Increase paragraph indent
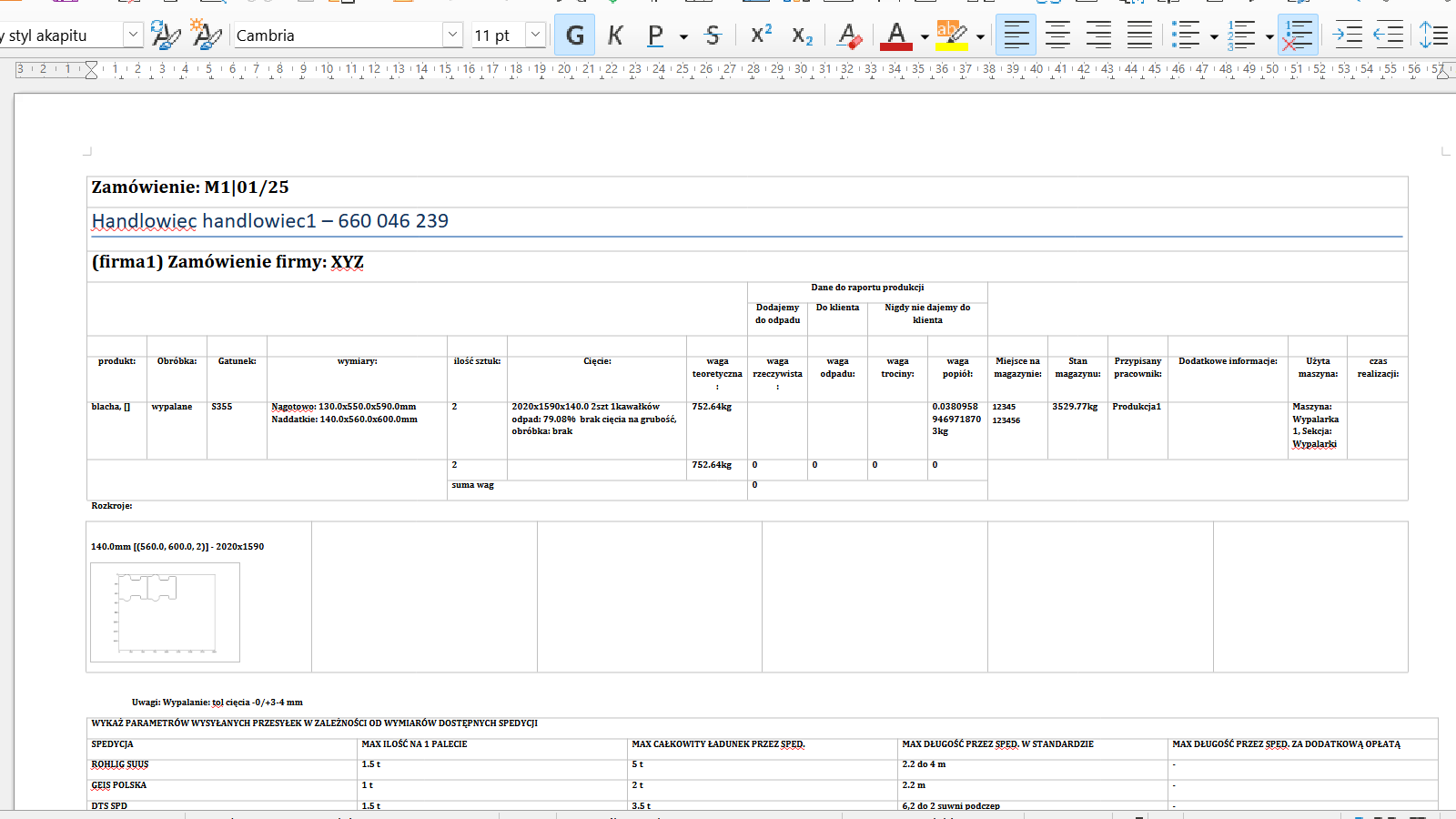1456x819 pixels. [1347, 35]
